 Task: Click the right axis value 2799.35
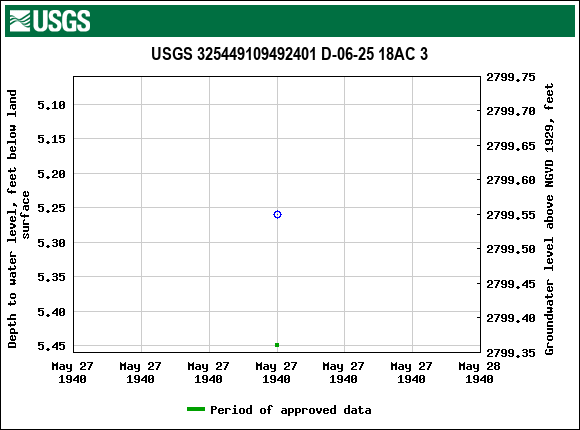point(511,353)
